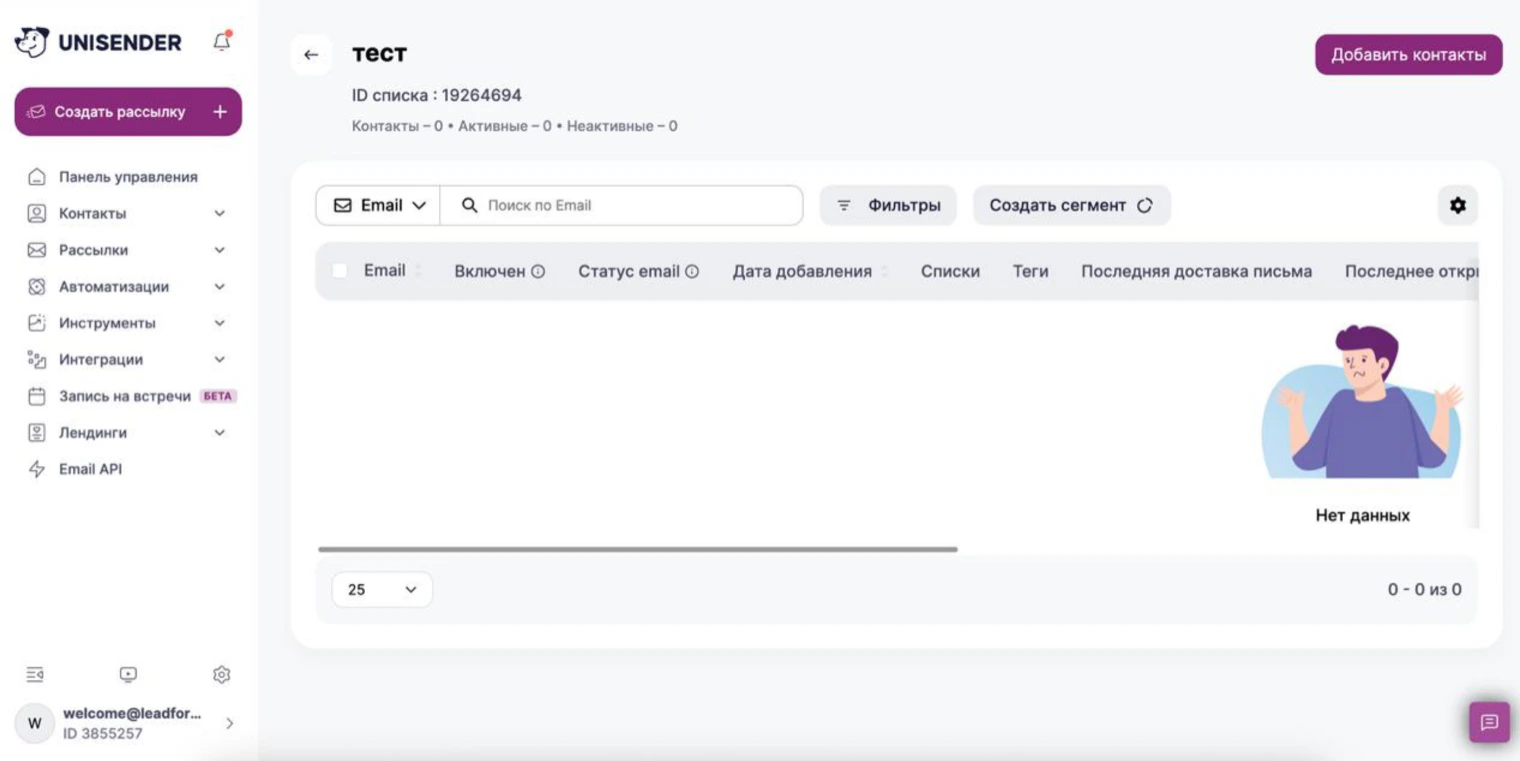Open account menu chevron beside welcome@leadfor
This screenshot has width=1520, height=761.
(229, 723)
